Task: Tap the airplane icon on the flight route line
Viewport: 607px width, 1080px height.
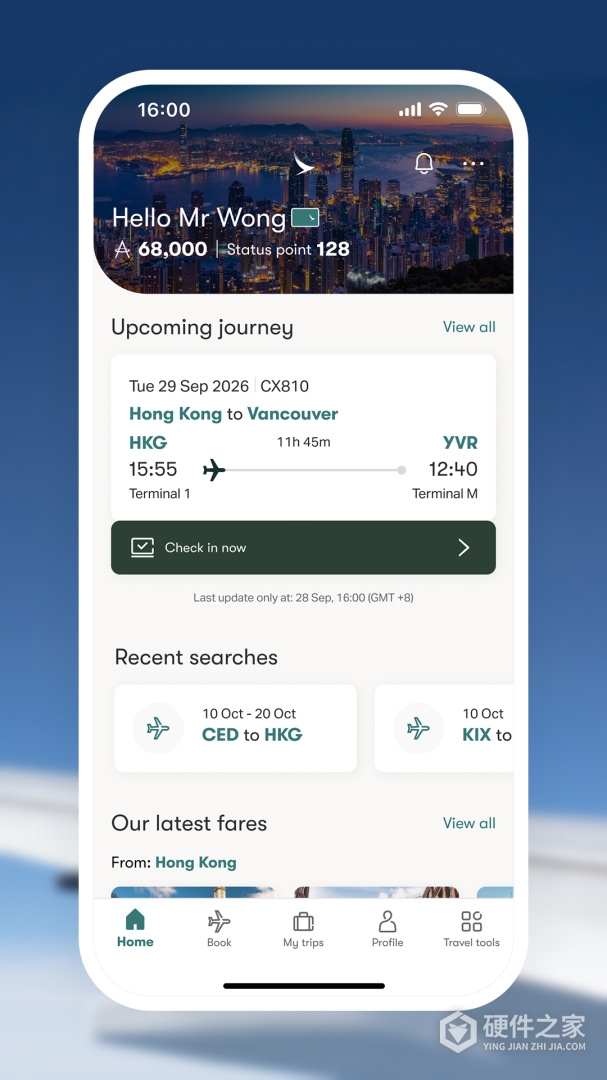Action: (x=214, y=470)
